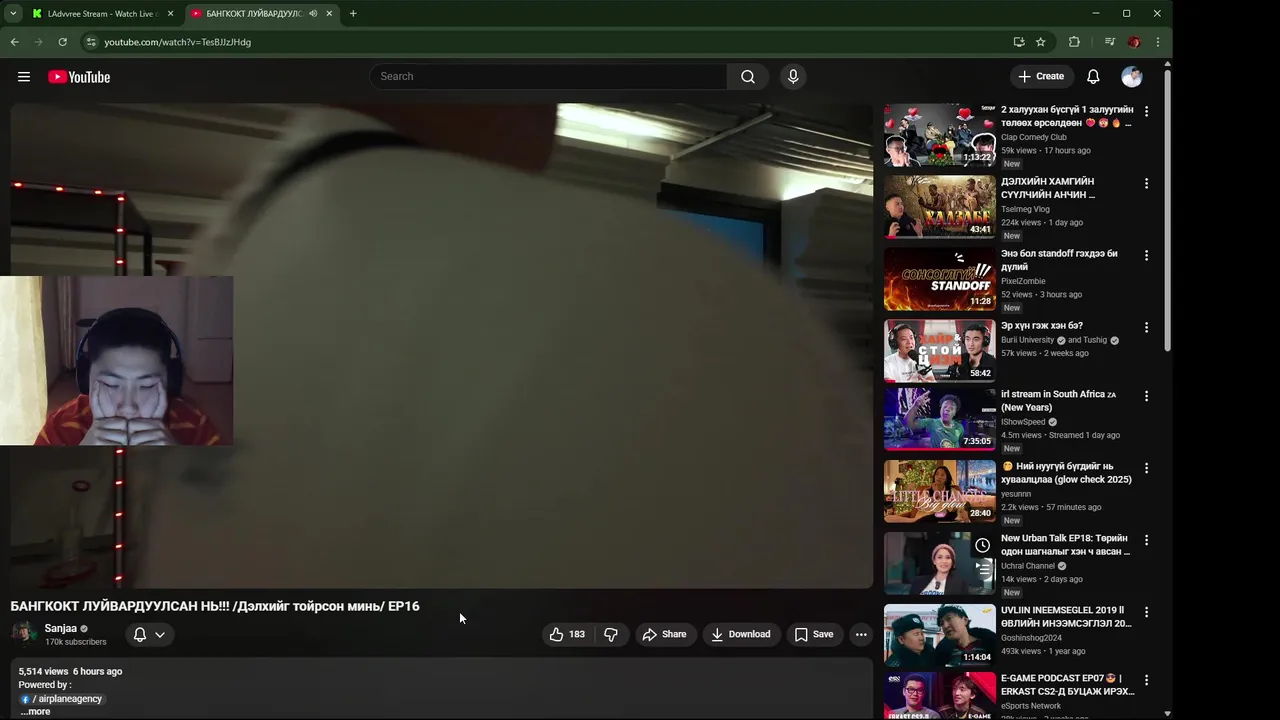Click the YouTube search input field
This screenshot has width=1280, height=720.
tap(548, 76)
